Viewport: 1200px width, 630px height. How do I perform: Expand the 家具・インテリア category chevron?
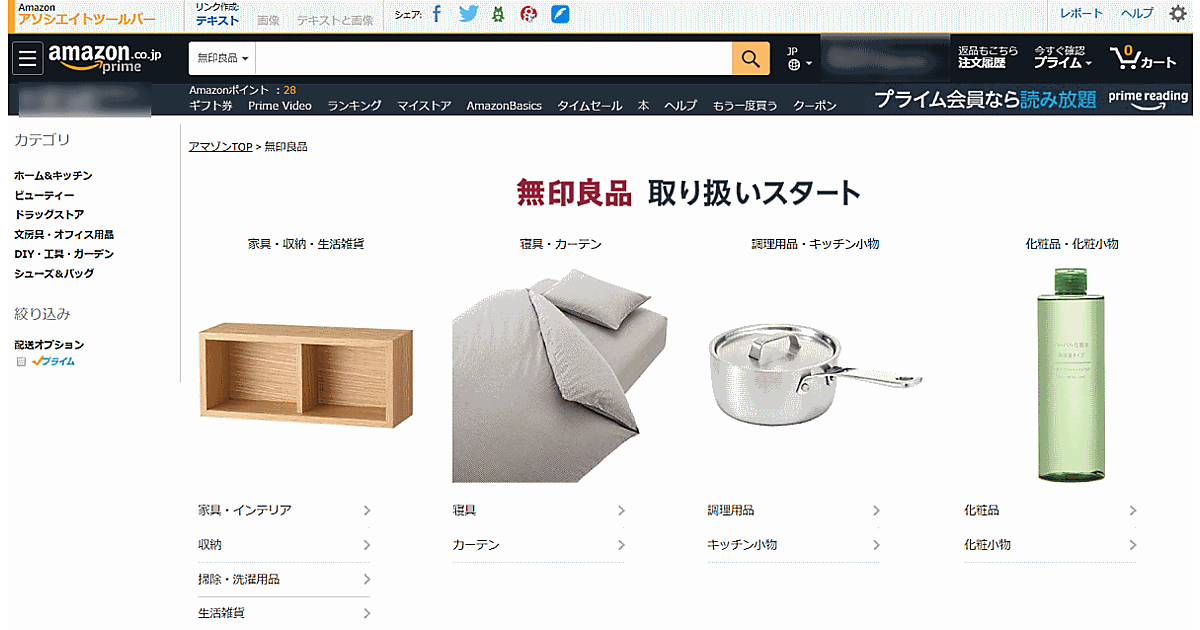click(x=366, y=510)
